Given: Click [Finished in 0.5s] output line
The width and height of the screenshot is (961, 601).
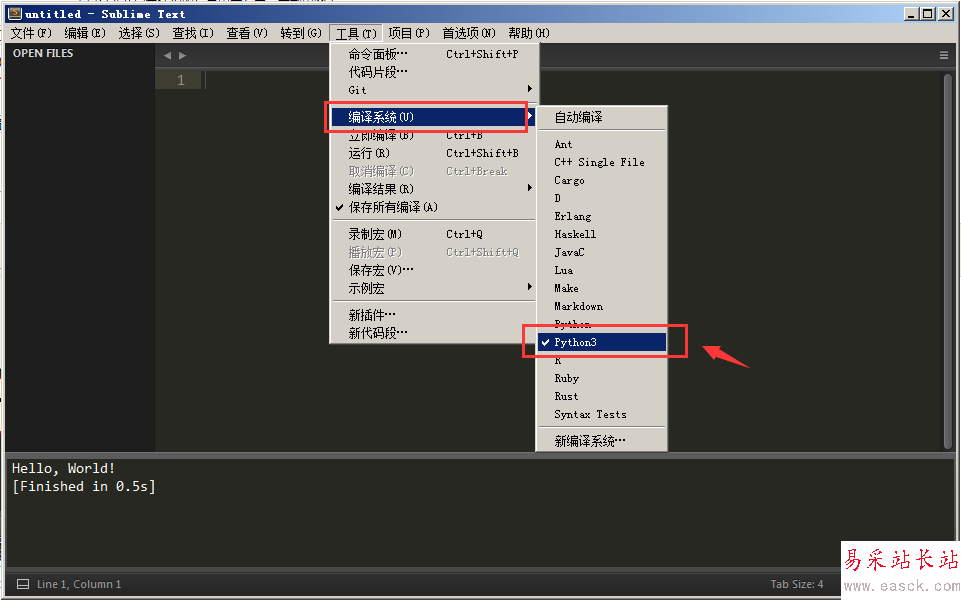Looking at the screenshot, I should pos(84,486).
